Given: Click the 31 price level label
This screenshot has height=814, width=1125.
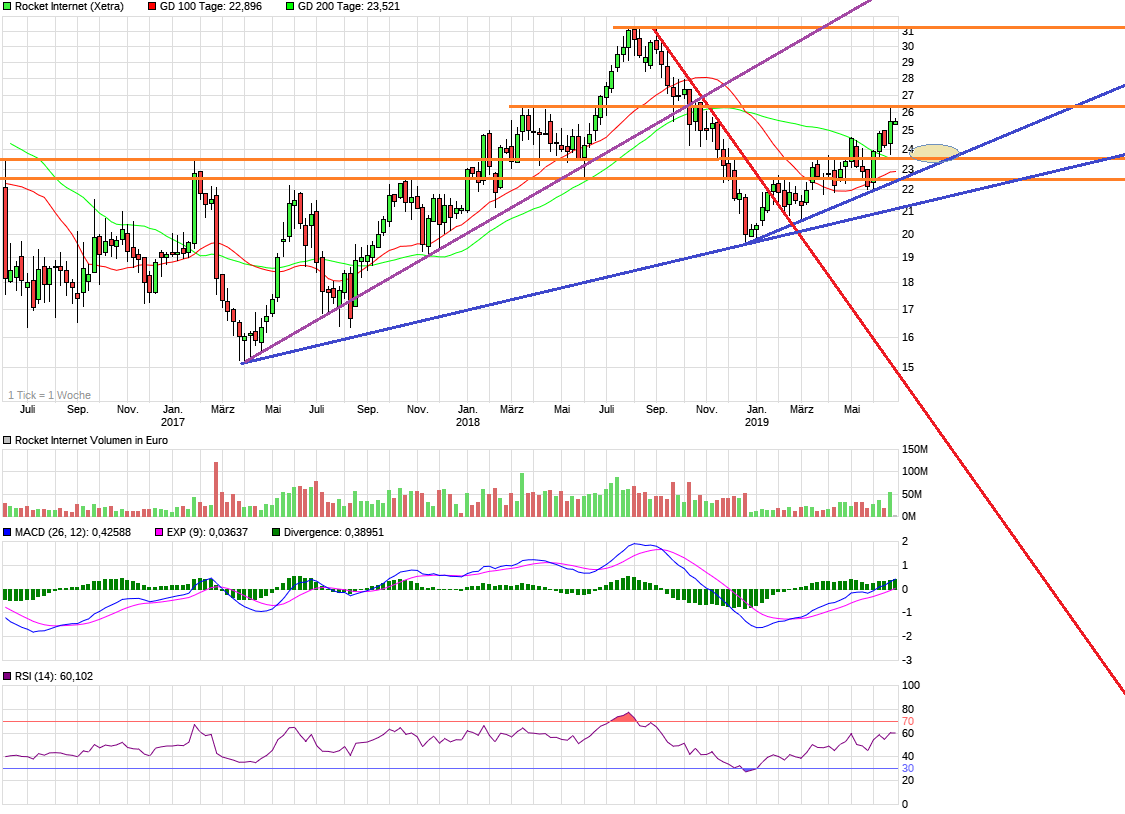Looking at the screenshot, I should tap(908, 32).
